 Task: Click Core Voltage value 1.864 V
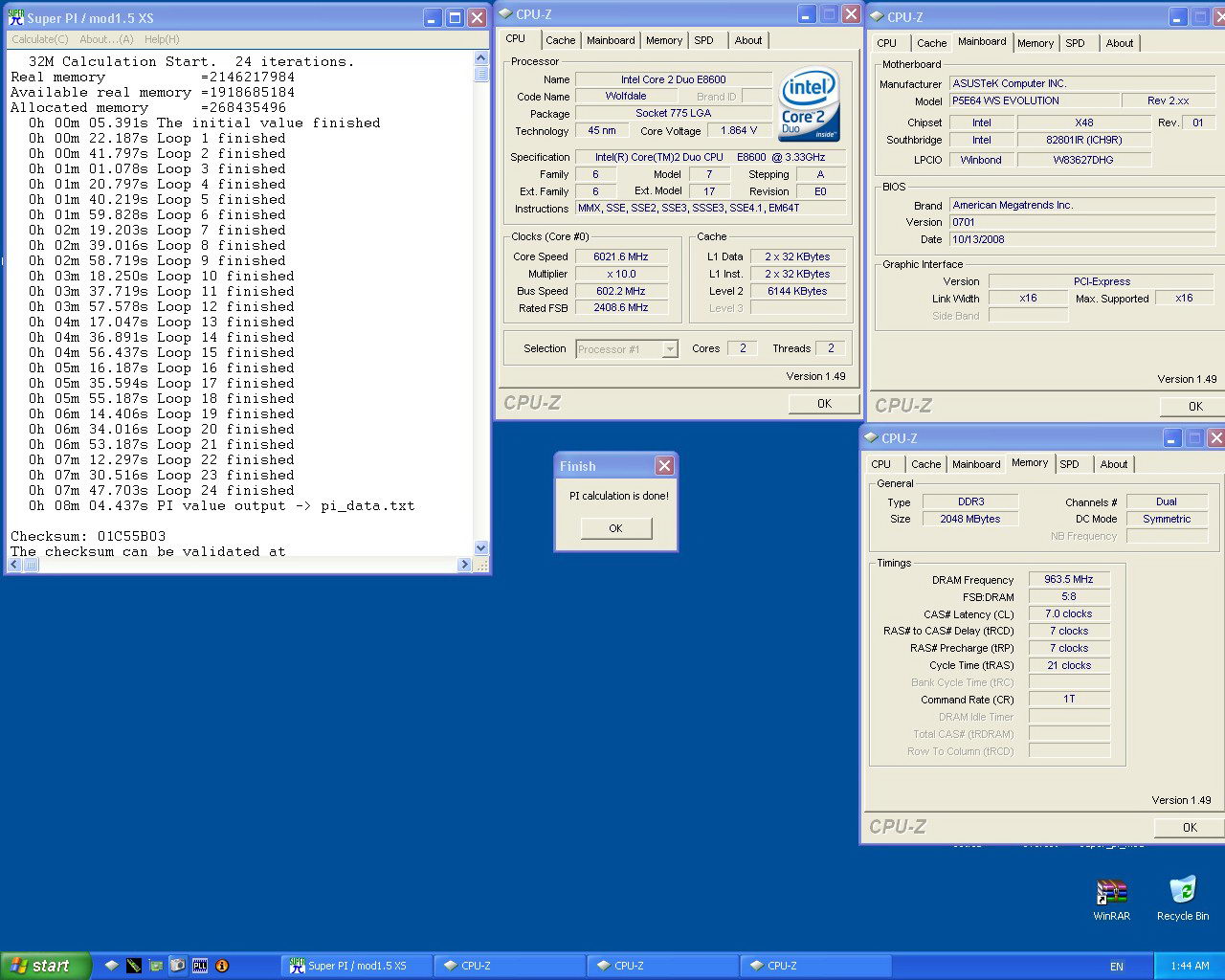(x=739, y=131)
